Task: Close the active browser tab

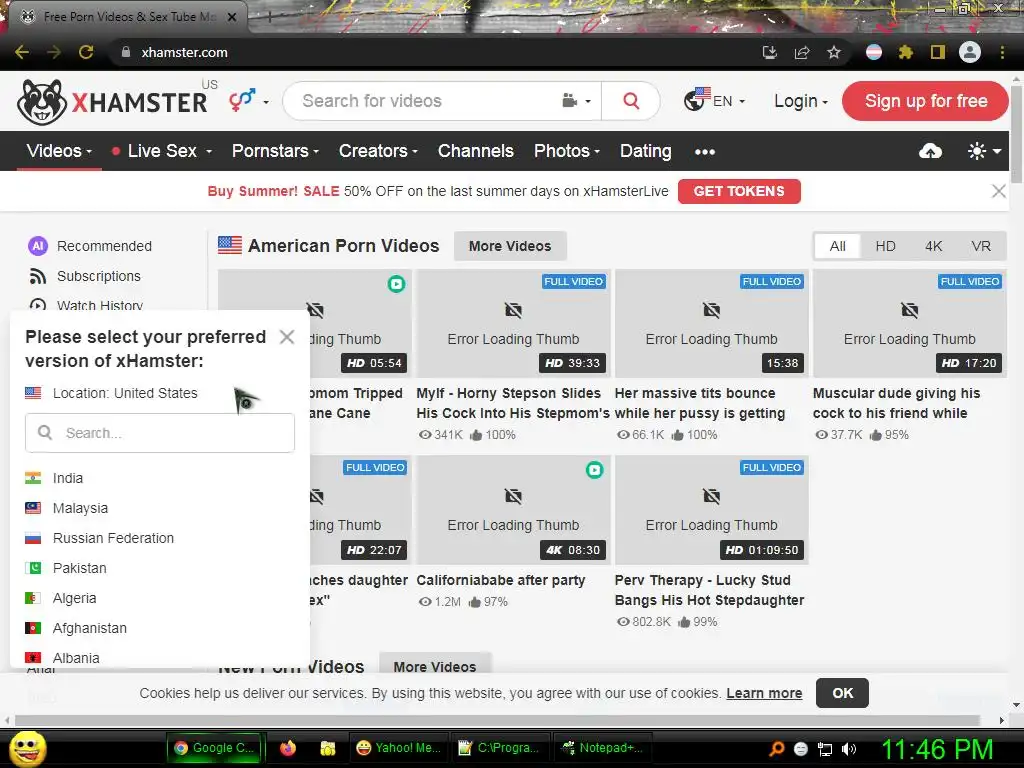Action: (232, 17)
